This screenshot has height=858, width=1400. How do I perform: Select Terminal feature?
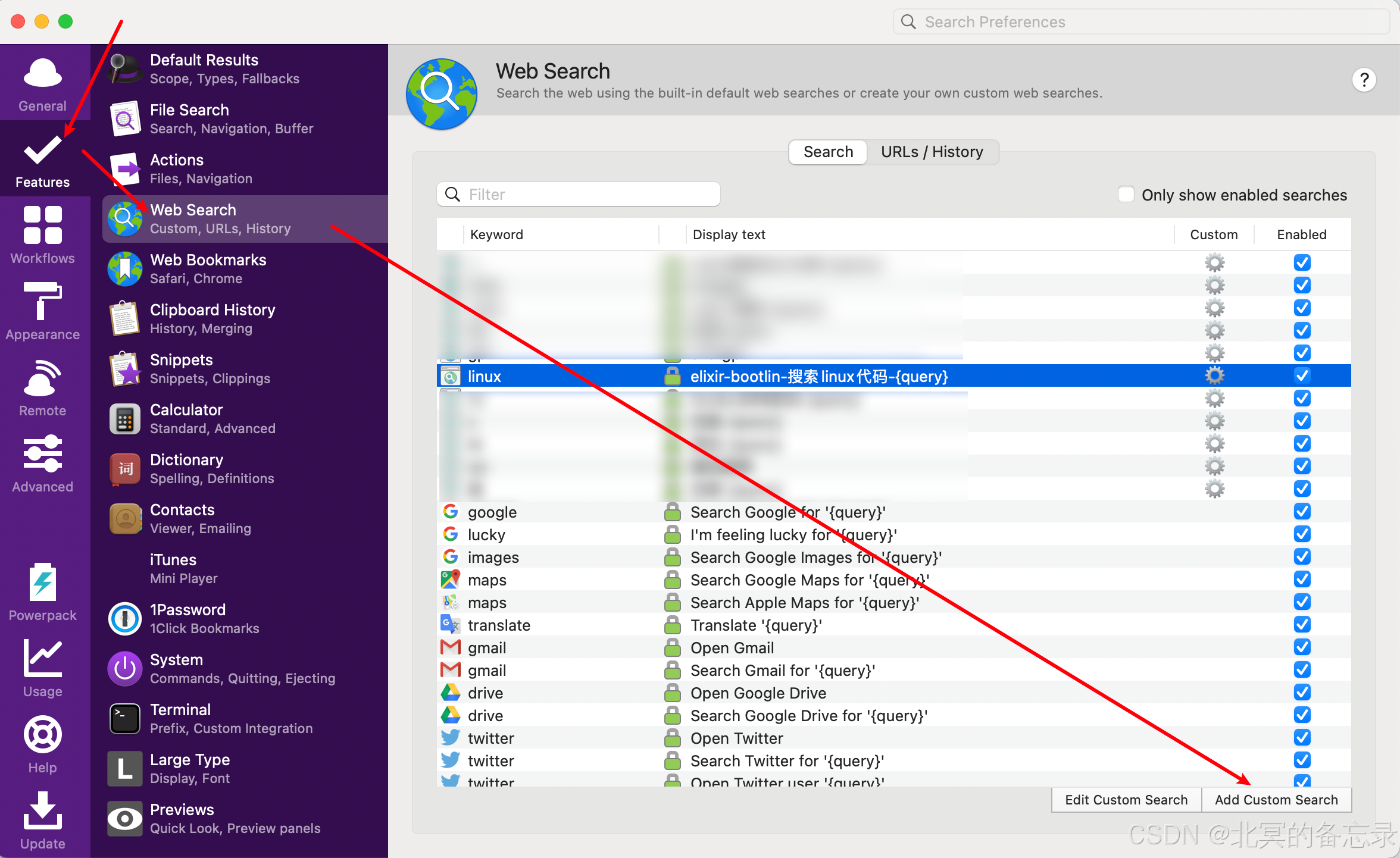[245, 719]
